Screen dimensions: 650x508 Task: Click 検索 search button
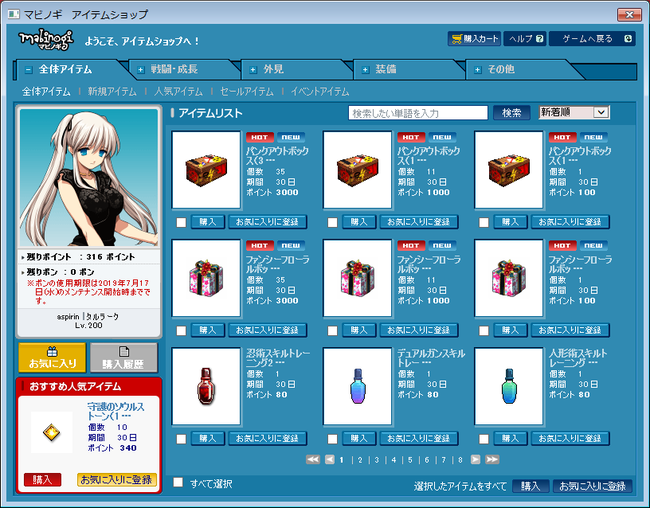pyautogui.click(x=512, y=112)
